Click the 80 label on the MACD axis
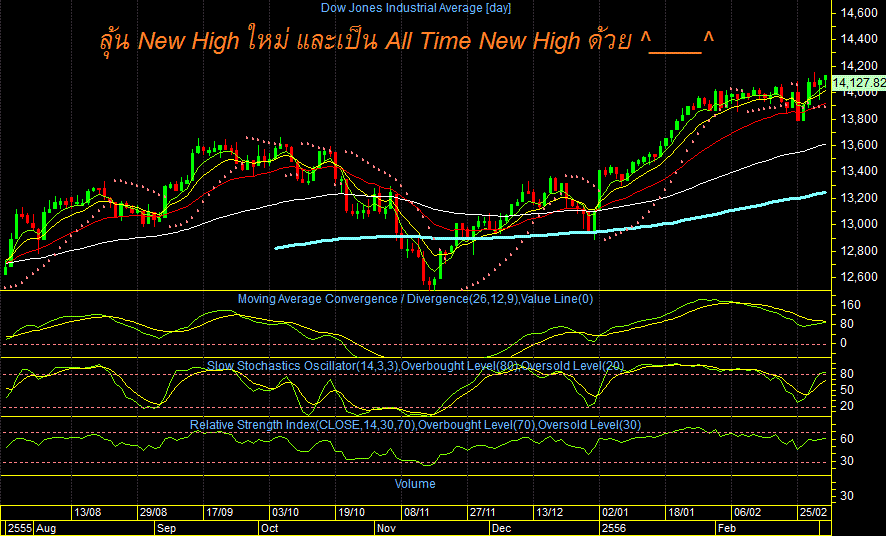Image resolution: width=886 pixels, height=536 pixels. 846,324
